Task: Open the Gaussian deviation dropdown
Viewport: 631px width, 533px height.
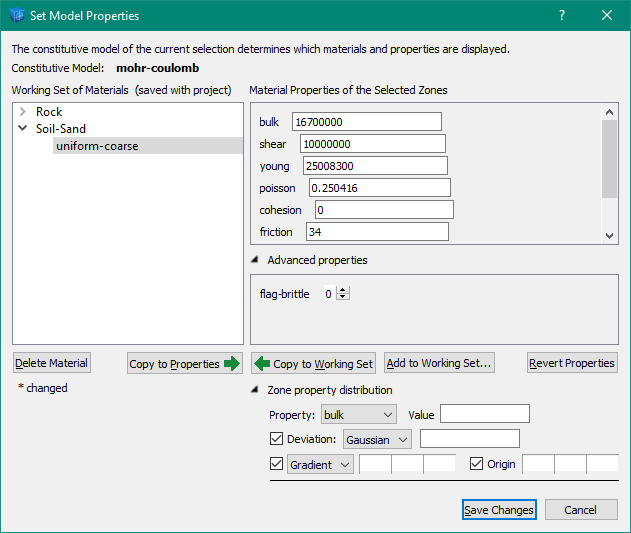Action: (x=376, y=439)
